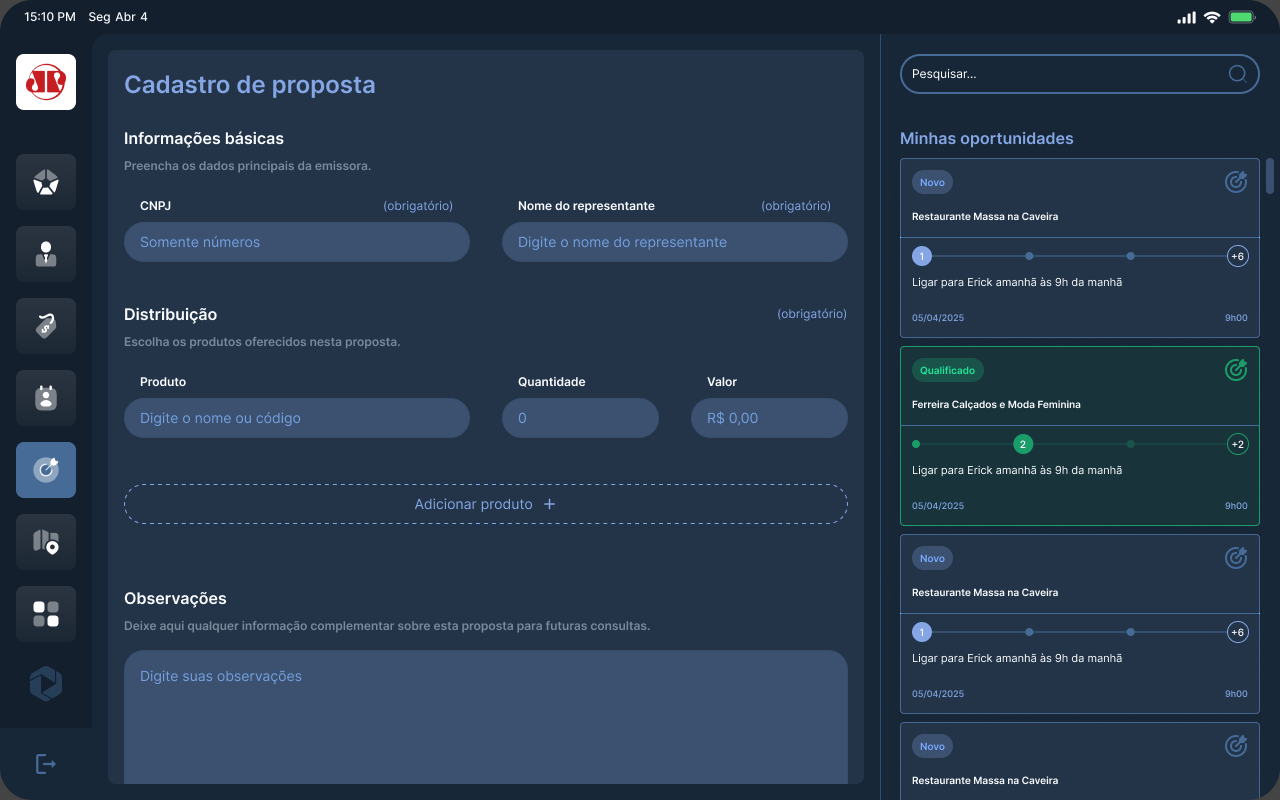
Task: Click the Adicionar produto button
Action: (486, 504)
